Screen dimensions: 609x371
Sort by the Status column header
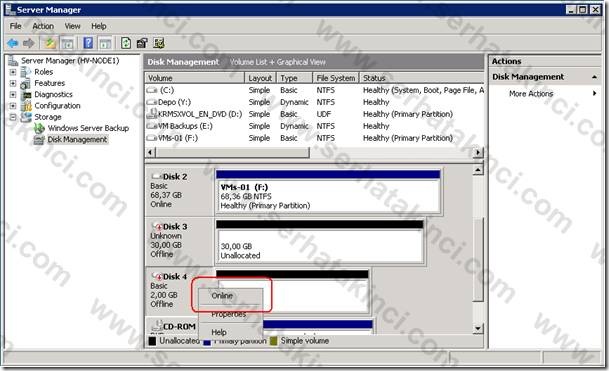pos(422,78)
